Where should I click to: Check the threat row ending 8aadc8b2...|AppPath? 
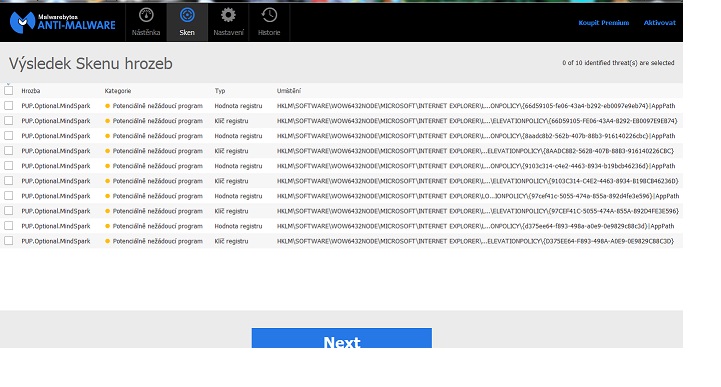point(9,136)
